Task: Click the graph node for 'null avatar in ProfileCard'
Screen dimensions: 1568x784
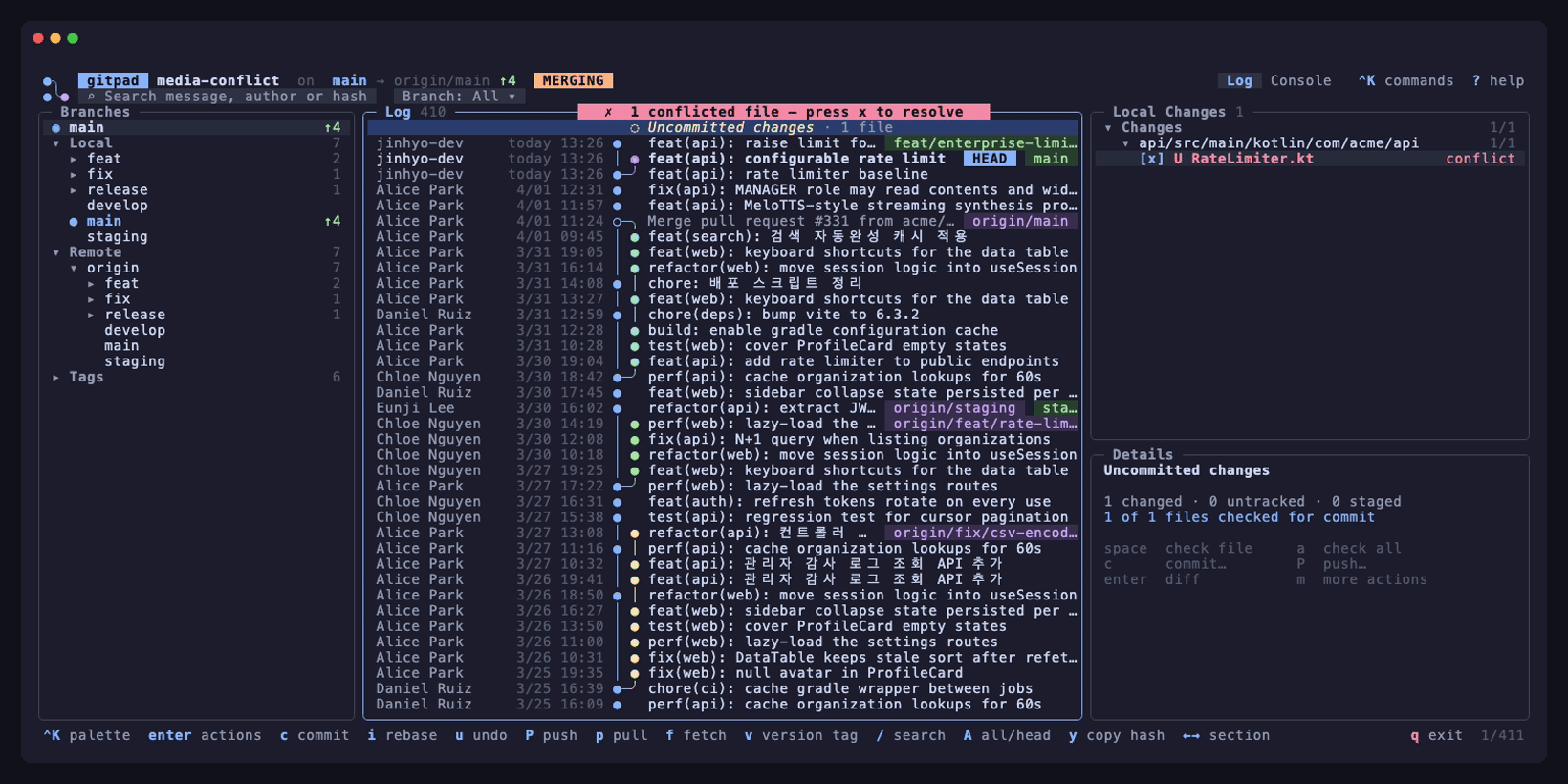Action: pyautogui.click(x=635, y=673)
